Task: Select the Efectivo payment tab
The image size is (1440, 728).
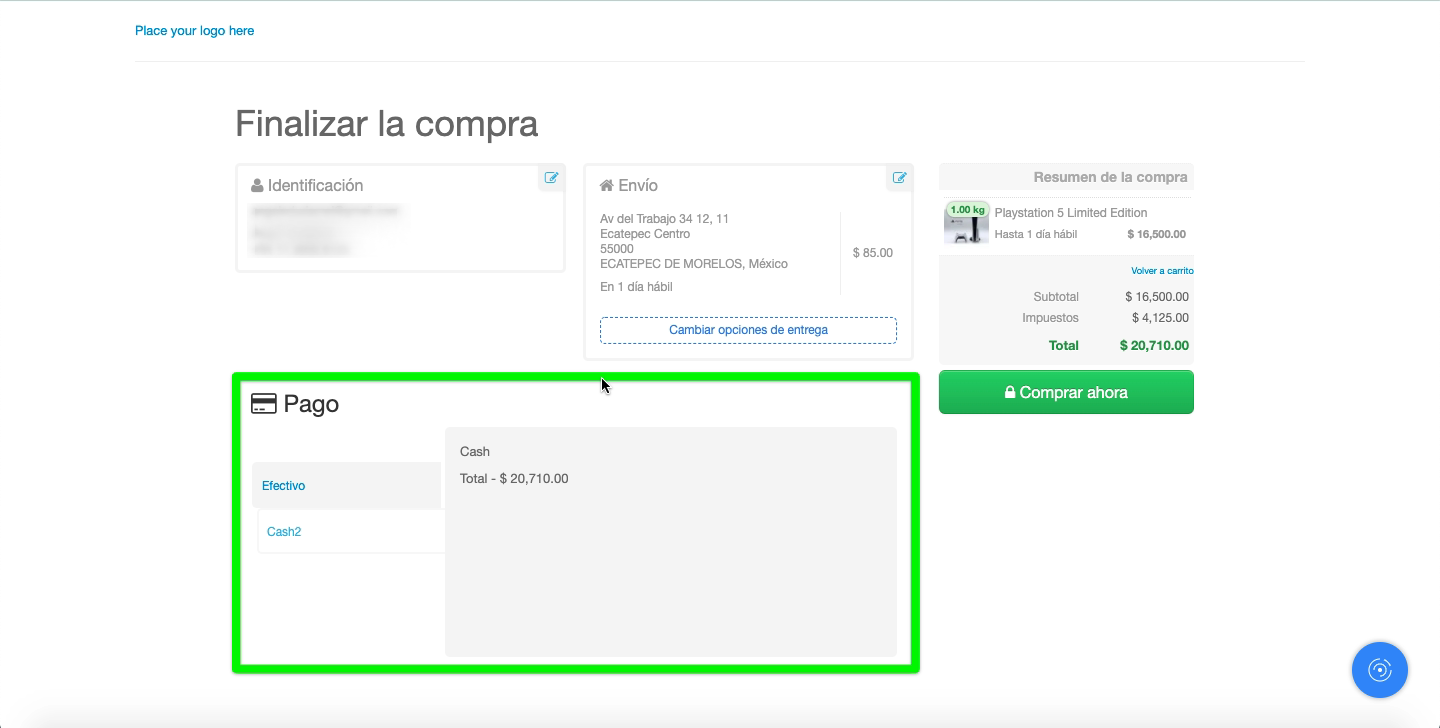Action: [x=346, y=485]
